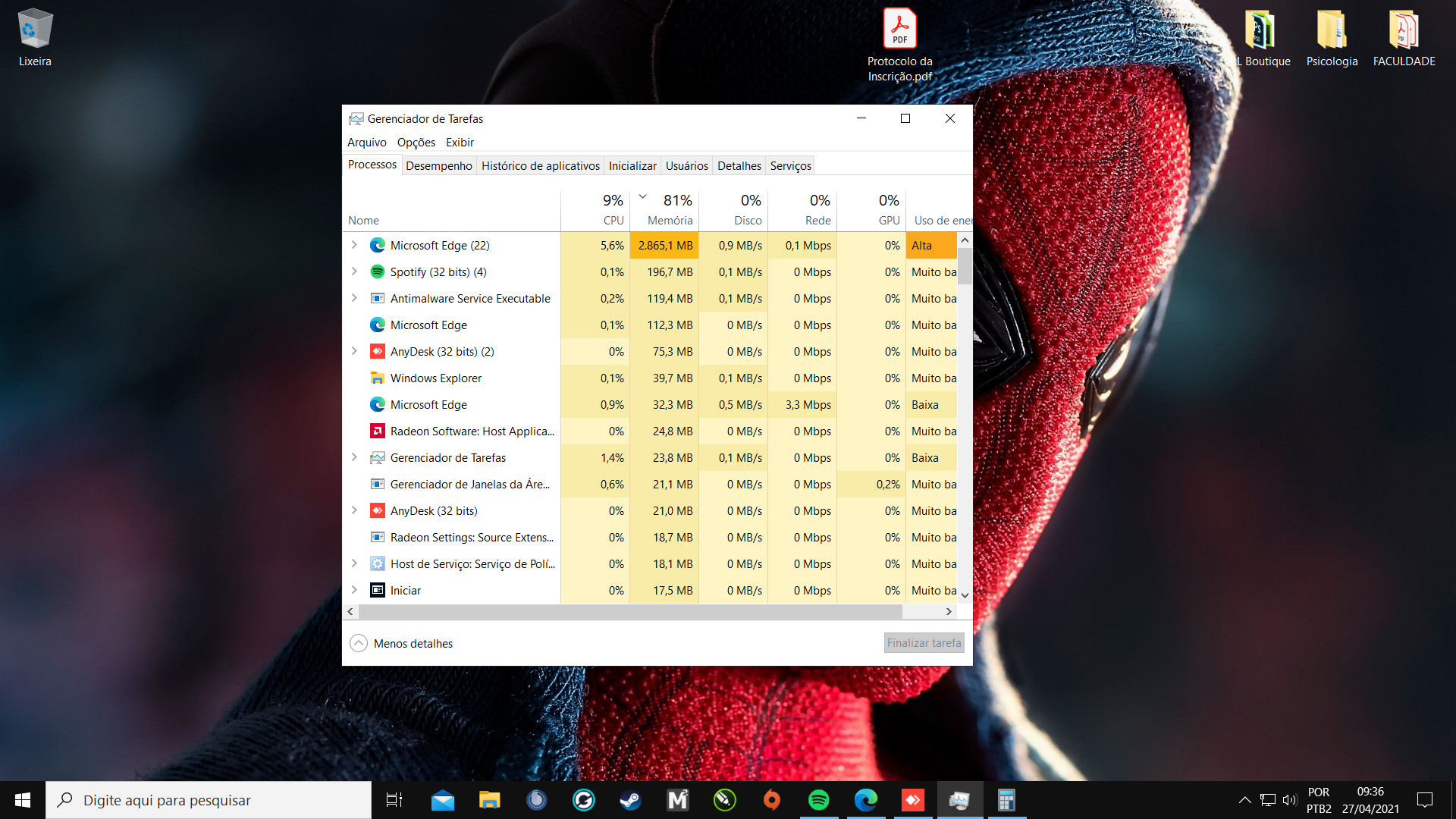Switch to the Inicializar tab
The image size is (1456, 819).
tap(632, 166)
